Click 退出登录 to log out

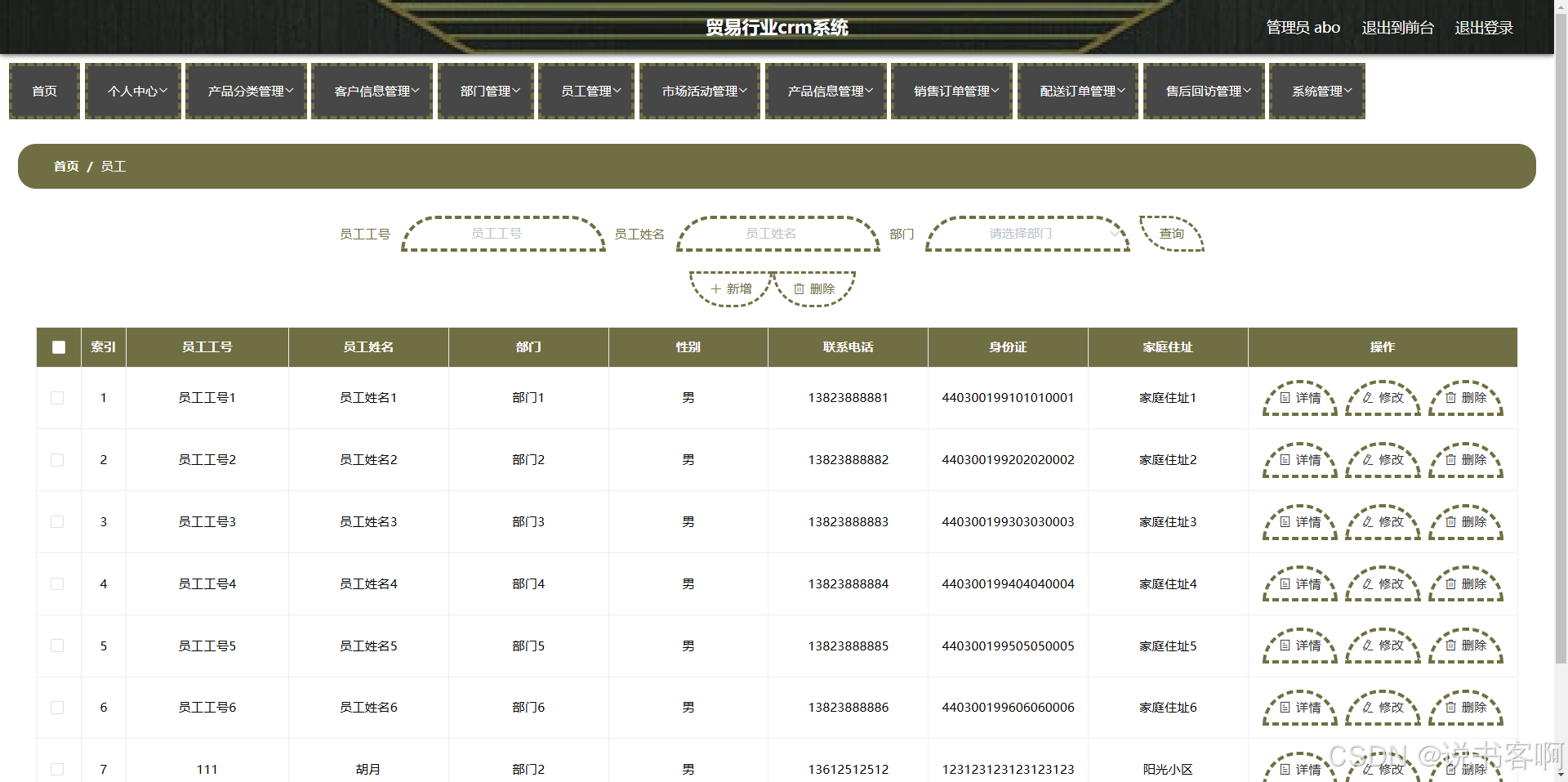click(x=1484, y=28)
